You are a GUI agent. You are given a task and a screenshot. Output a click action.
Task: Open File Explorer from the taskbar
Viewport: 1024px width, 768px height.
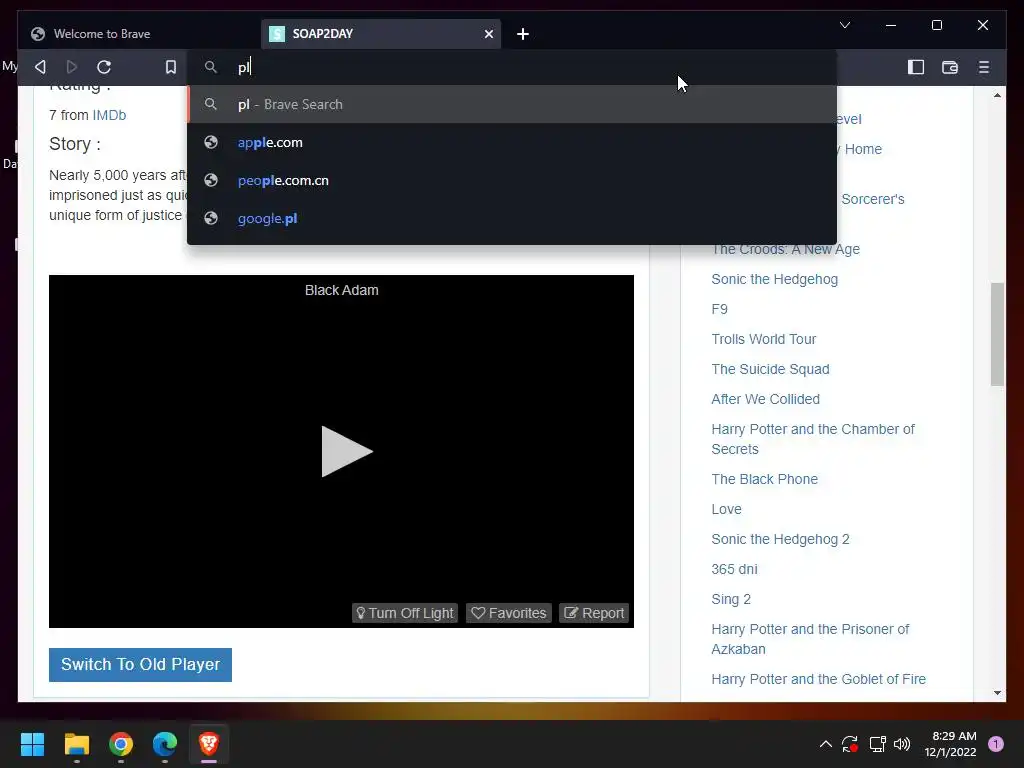[x=76, y=744]
